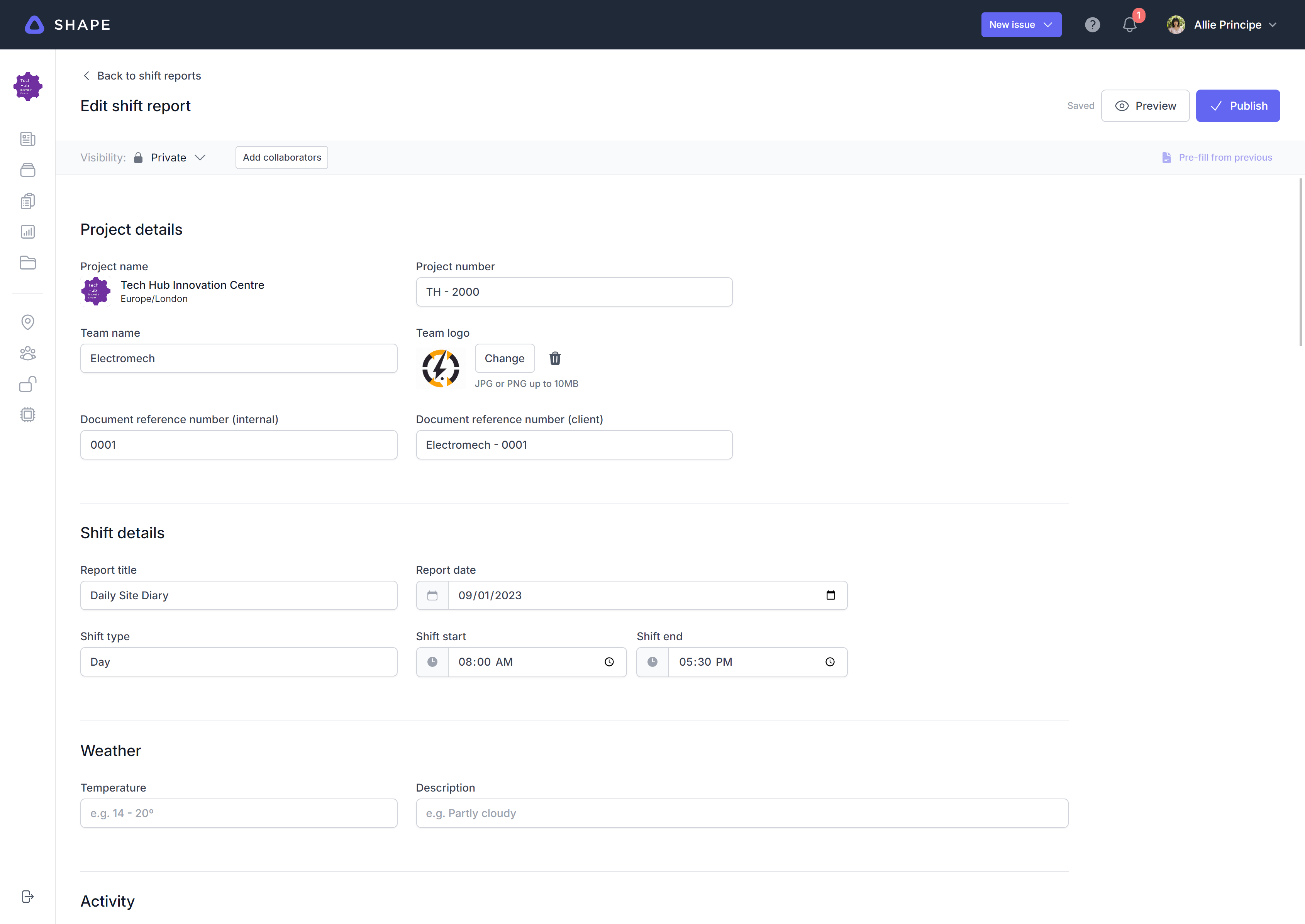Open notifications bell showing one alert
1305x924 pixels.
click(1130, 24)
